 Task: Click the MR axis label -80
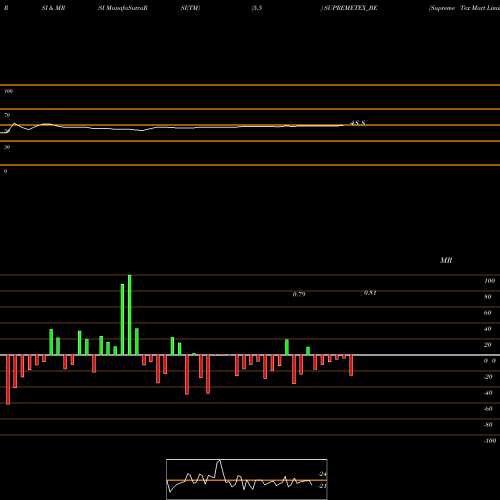pos(488,425)
